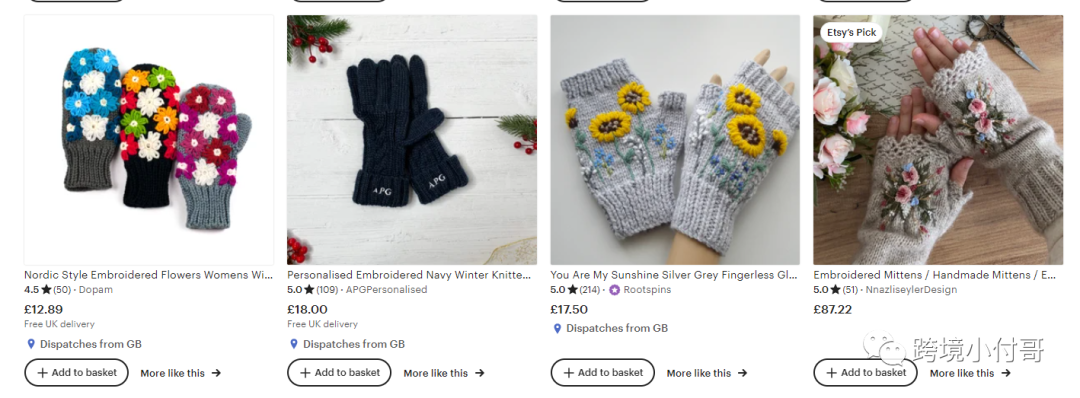Open More like this for Nordic mittens
Viewport: 1080px width, 398px height.
pos(180,373)
